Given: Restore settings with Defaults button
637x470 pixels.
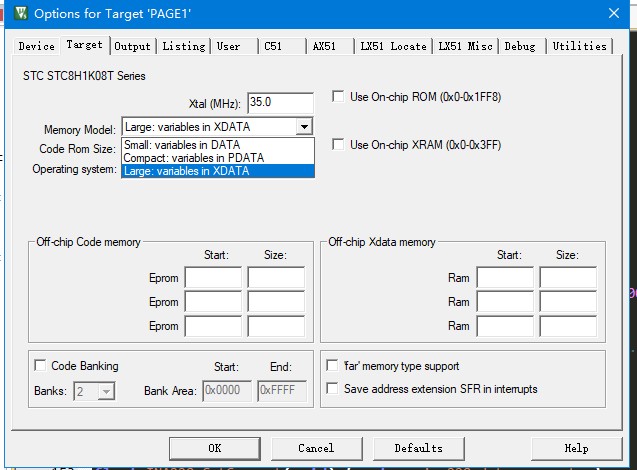Looking at the screenshot, I should click(x=418, y=448).
